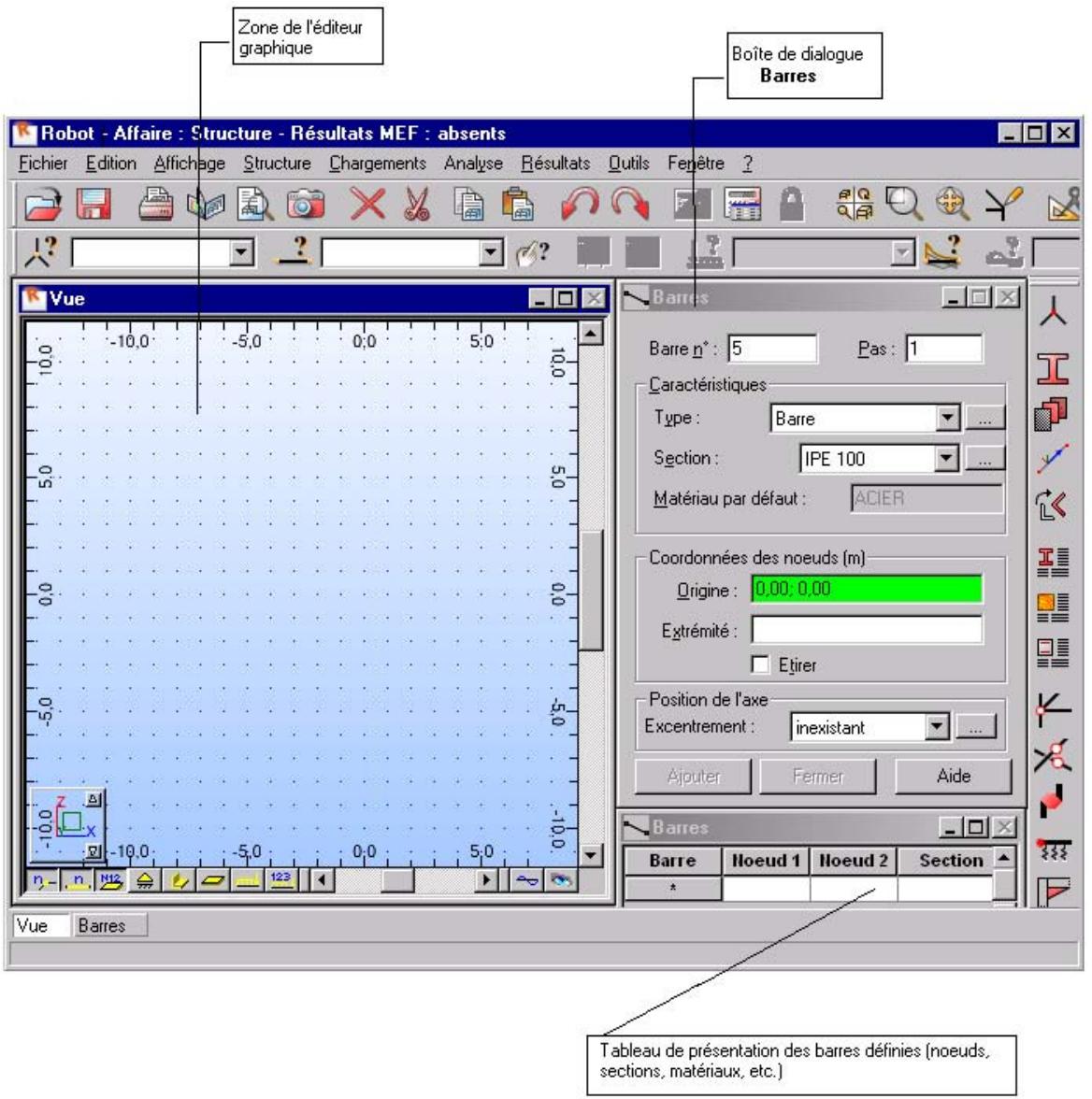The image size is (1092, 1099).
Task: Click the green Origine coordinates field
Action: (866, 589)
